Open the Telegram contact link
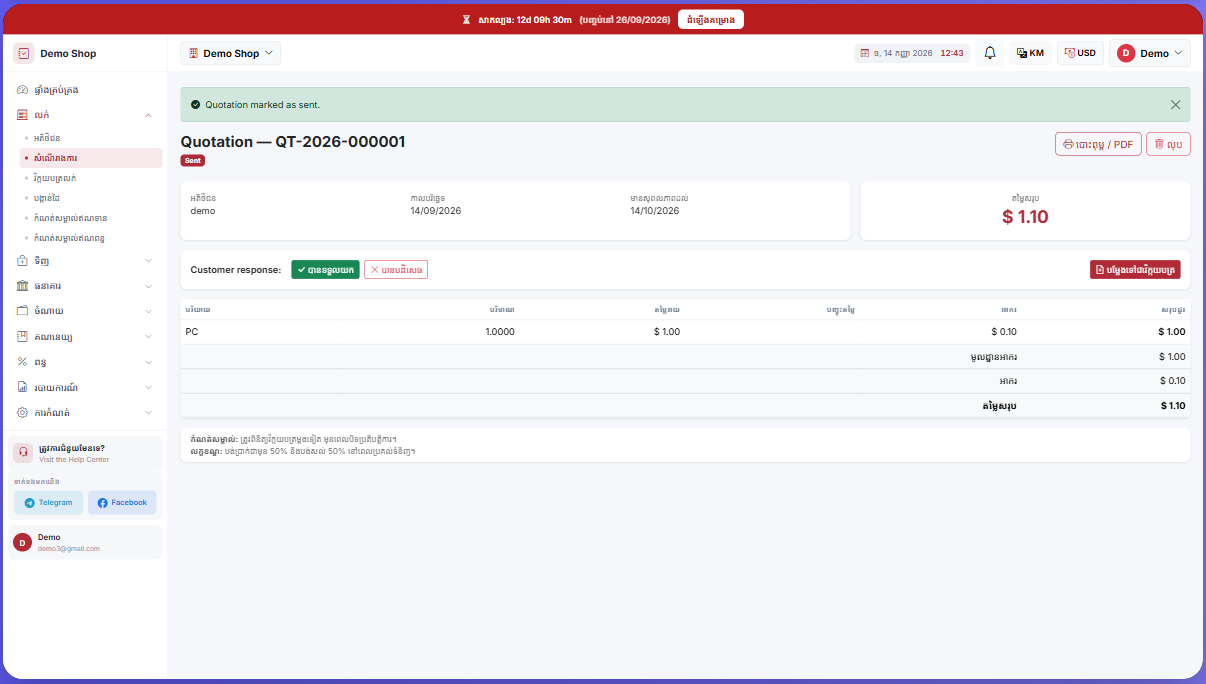The image size is (1206, 684). coord(48,502)
